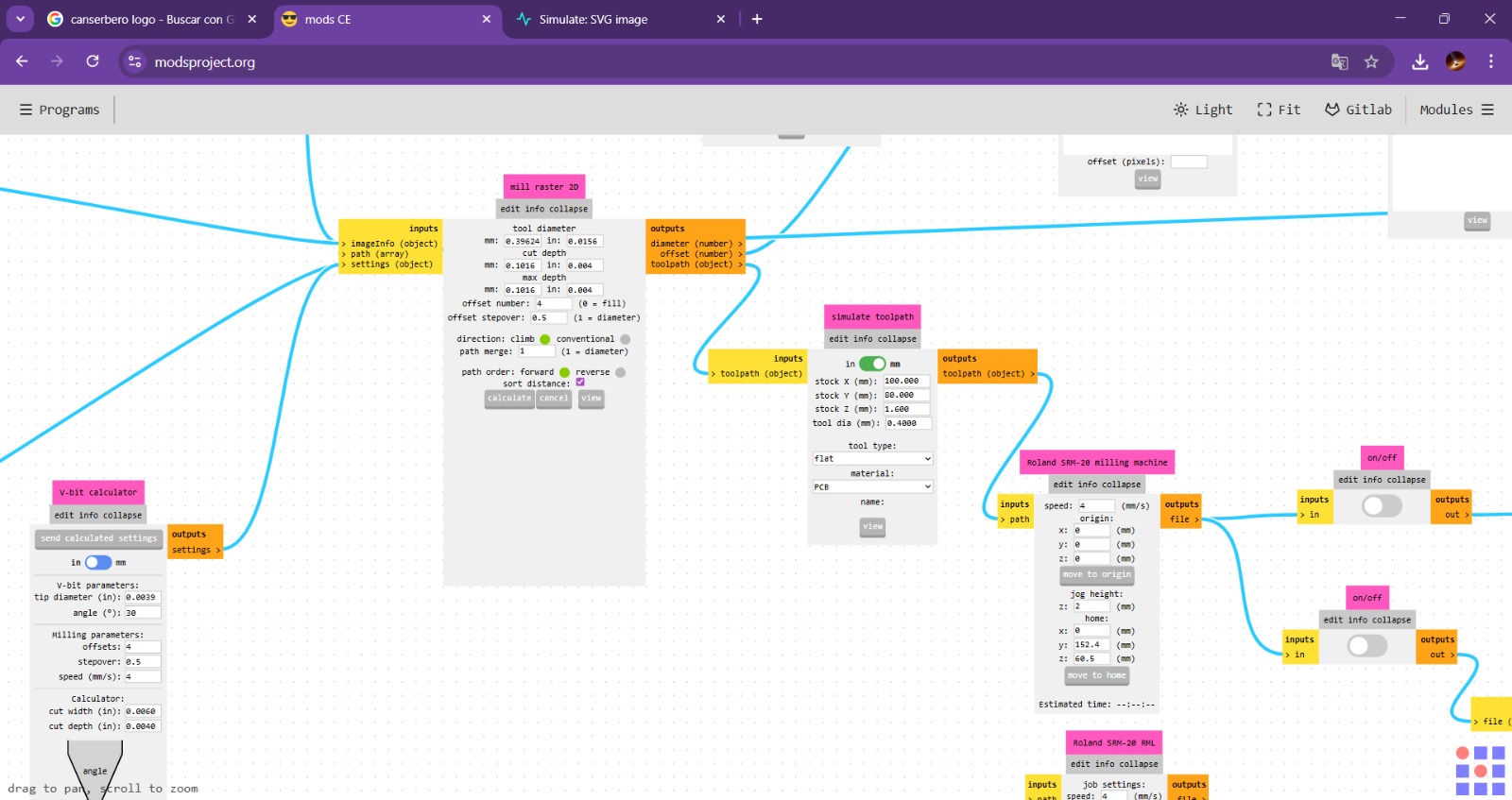Collapse the mill raster 2D module

coord(568,209)
